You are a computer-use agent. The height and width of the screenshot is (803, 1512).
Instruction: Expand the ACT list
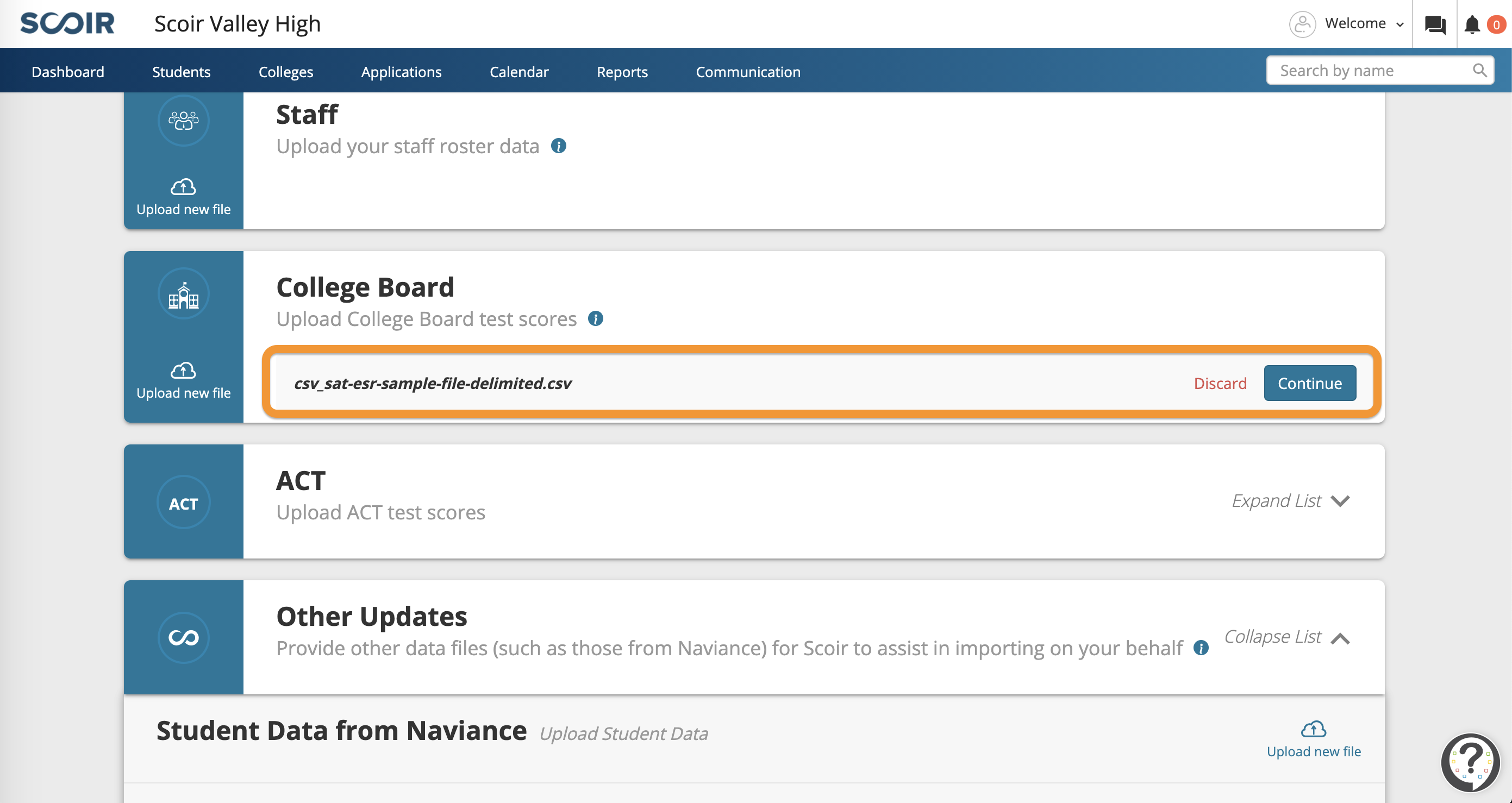1290,501
